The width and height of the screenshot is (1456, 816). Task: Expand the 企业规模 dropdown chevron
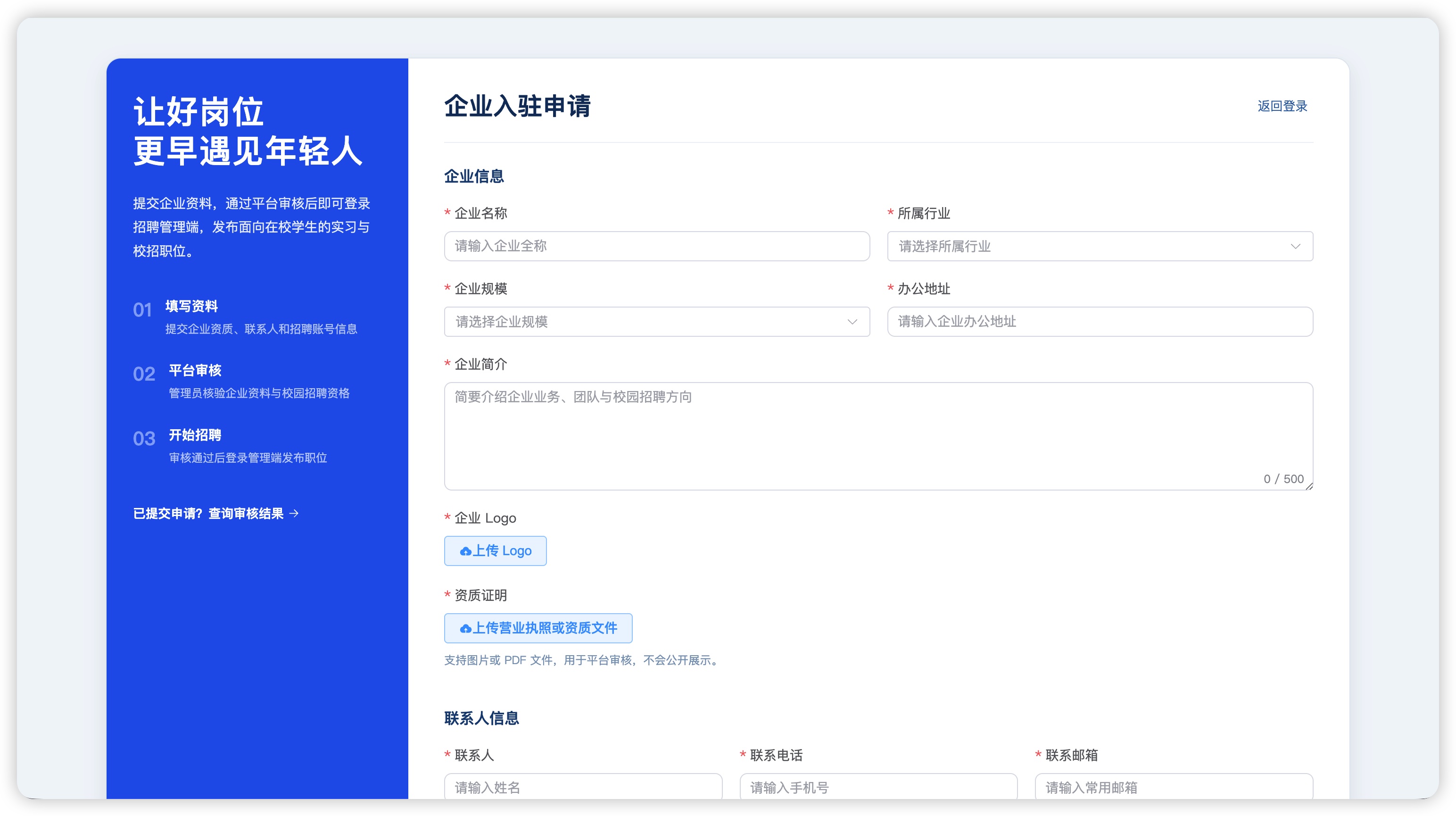[x=852, y=322]
